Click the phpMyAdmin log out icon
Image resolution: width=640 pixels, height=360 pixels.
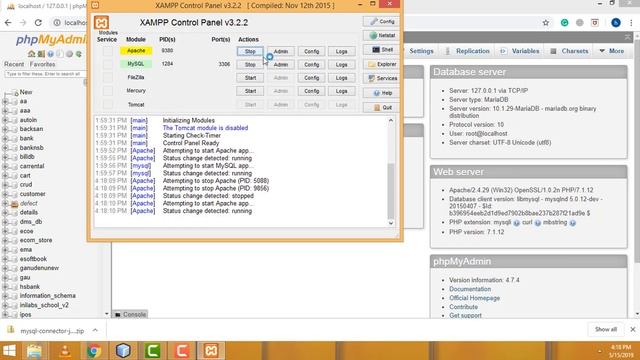(41, 54)
